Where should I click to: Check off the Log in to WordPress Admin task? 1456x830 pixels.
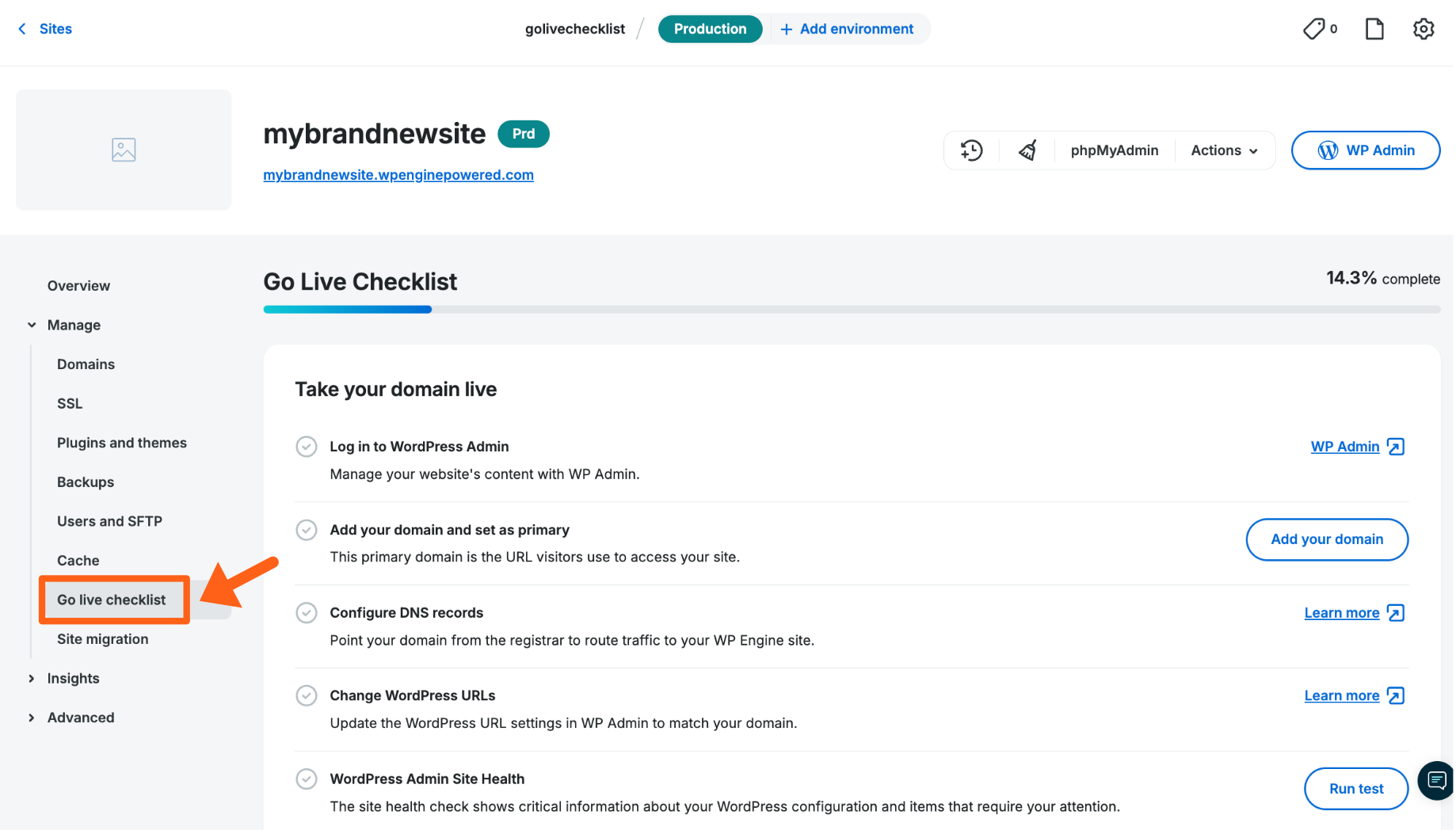pyautogui.click(x=307, y=446)
